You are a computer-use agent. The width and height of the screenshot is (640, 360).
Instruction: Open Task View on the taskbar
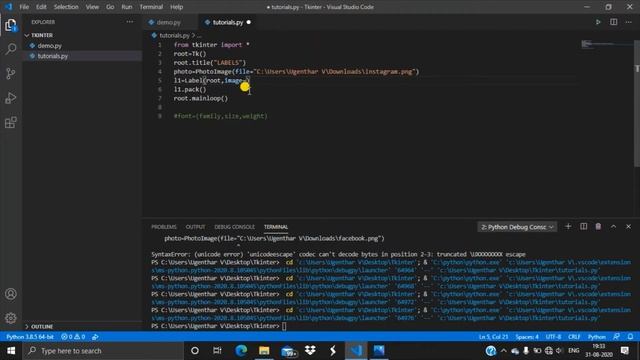pyautogui.click(x=217, y=351)
